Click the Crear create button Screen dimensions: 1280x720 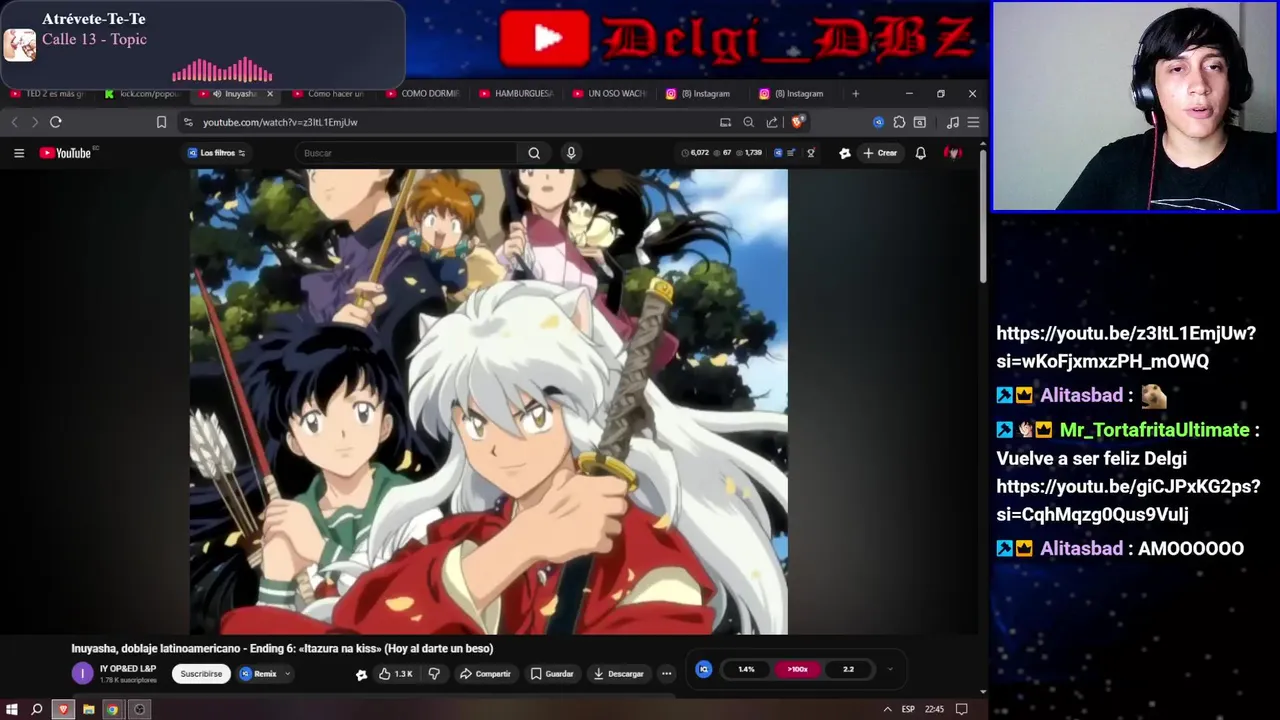(880, 153)
